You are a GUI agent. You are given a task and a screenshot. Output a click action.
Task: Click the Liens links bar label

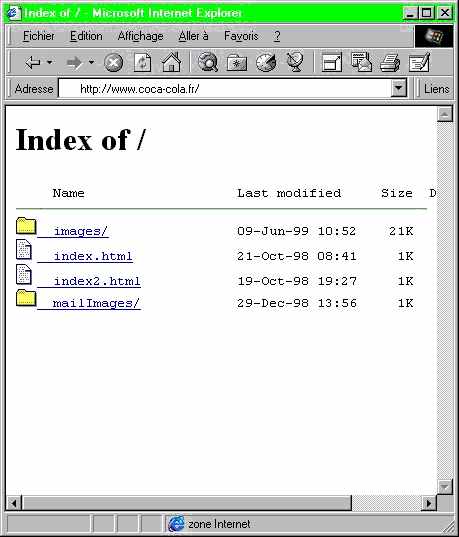pos(436,89)
